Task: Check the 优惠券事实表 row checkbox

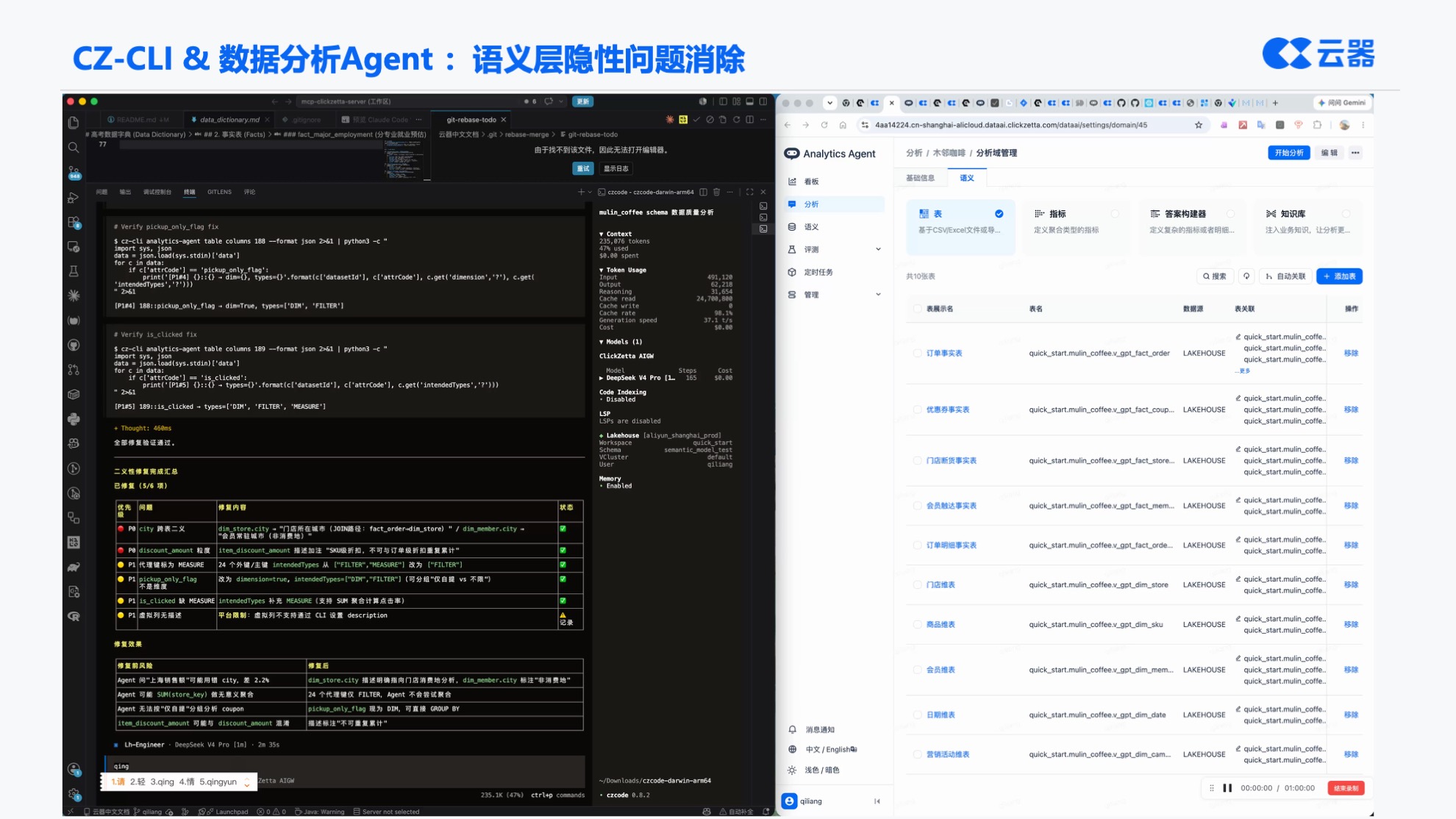Action: click(917, 409)
